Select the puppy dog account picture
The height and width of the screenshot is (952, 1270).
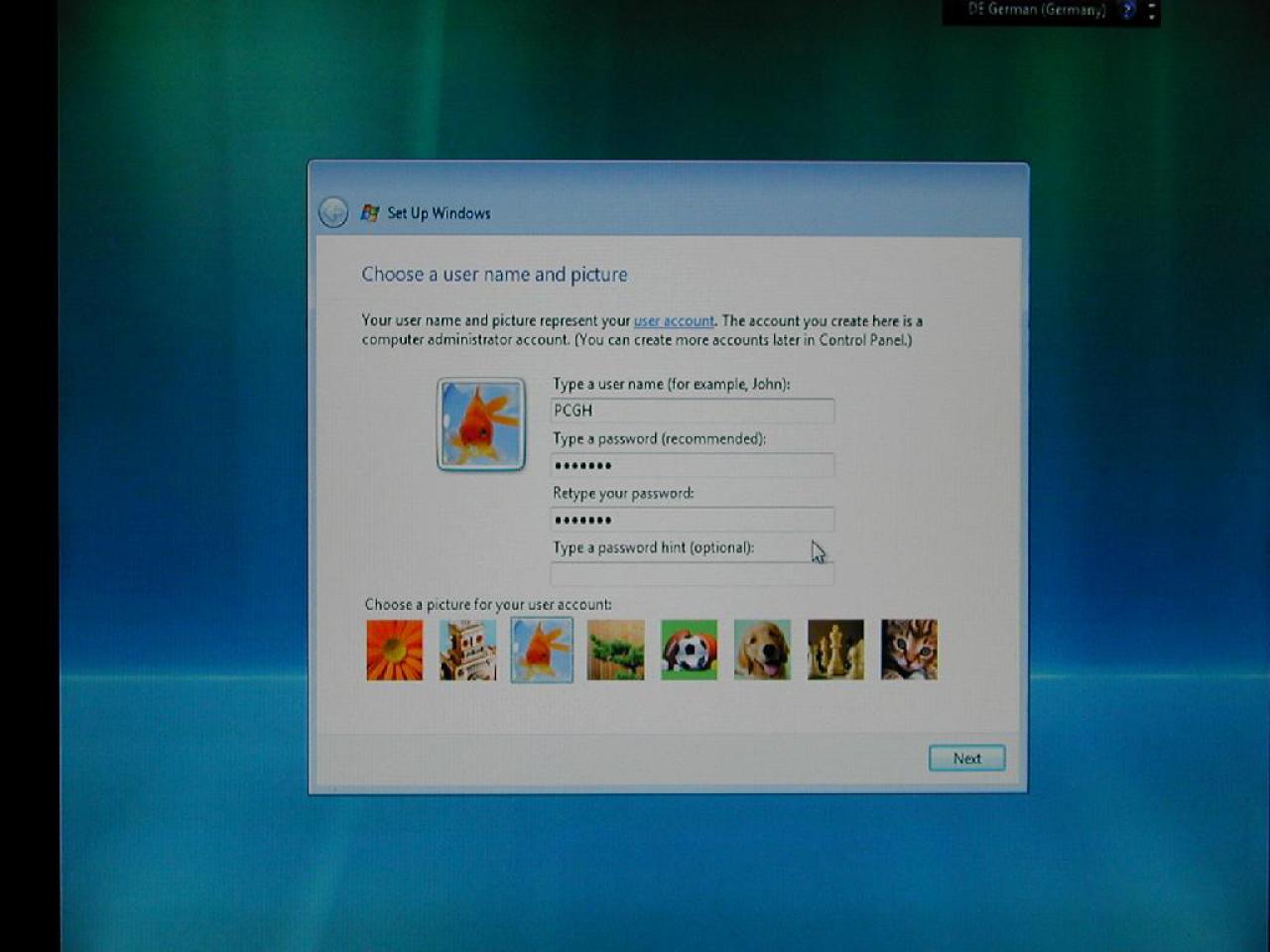762,651
